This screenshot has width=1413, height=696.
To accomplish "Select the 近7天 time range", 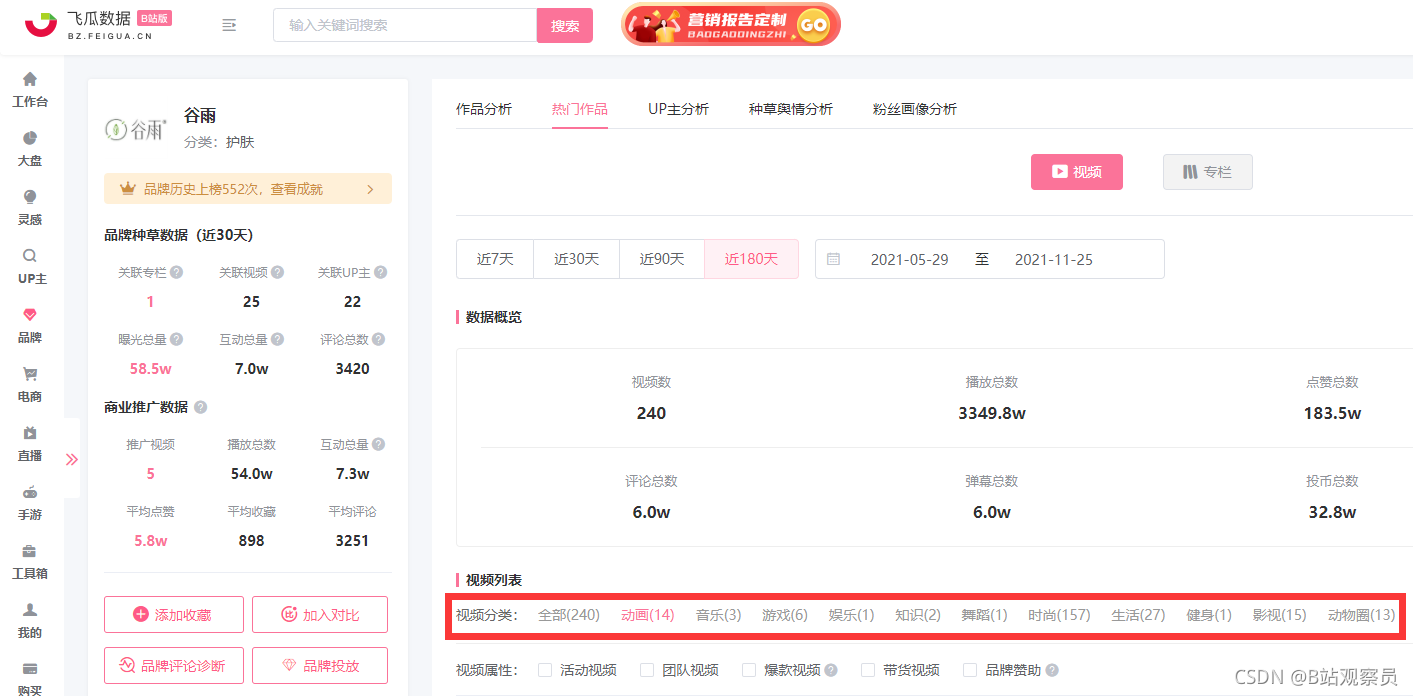I will (495, 259).
